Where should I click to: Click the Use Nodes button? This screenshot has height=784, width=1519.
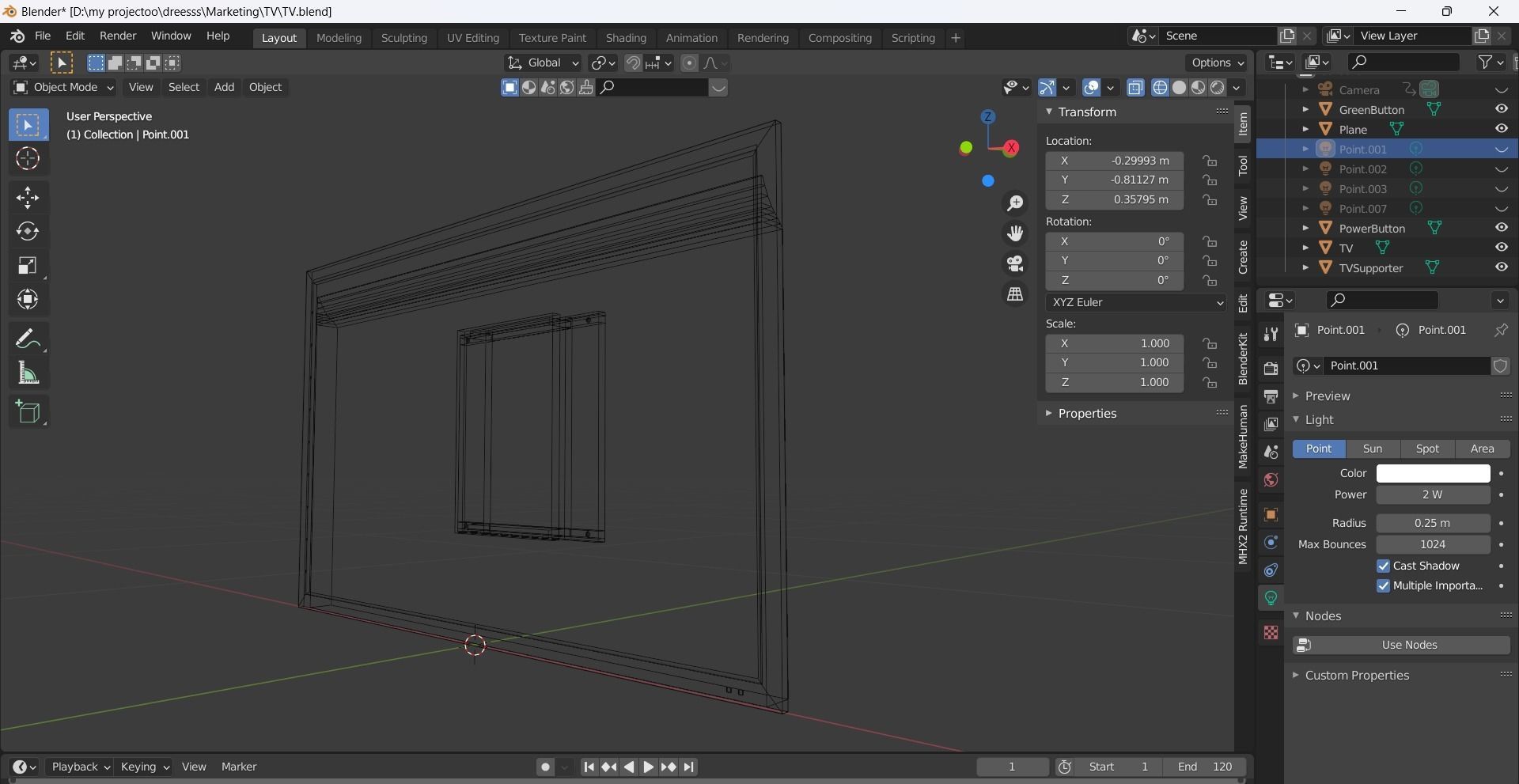[1401, 646]
